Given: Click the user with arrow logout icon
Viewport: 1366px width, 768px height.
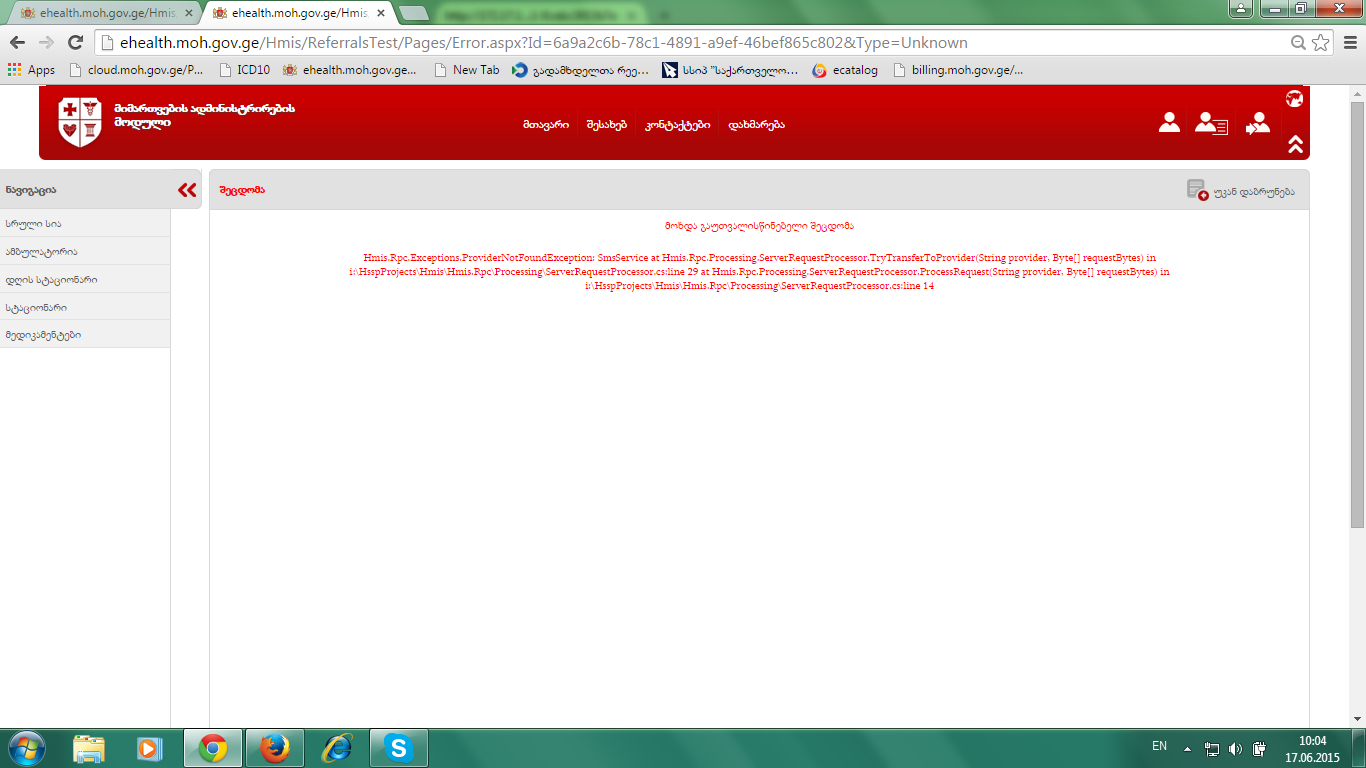Looking at the screenshot, I should [x=1257, y=123].
